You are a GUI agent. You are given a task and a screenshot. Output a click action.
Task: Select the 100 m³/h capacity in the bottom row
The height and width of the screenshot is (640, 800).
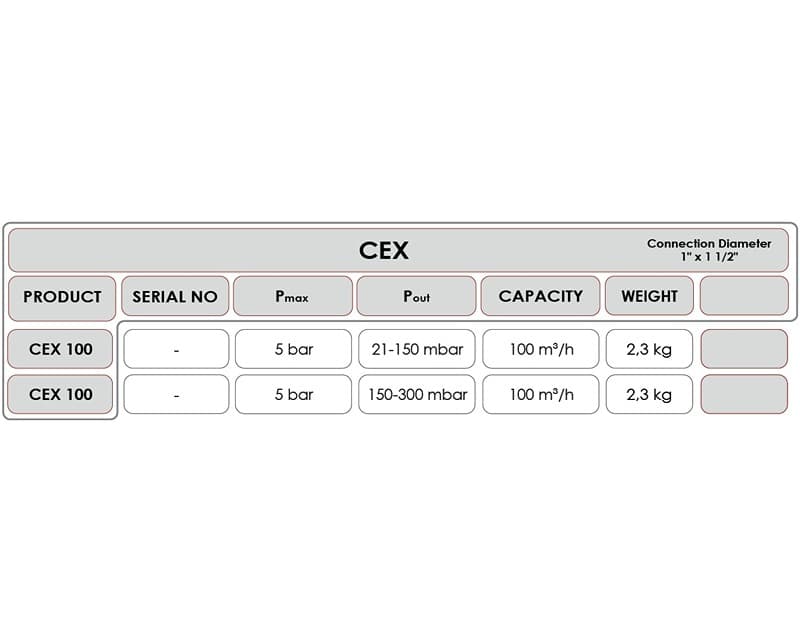point(541,394)
